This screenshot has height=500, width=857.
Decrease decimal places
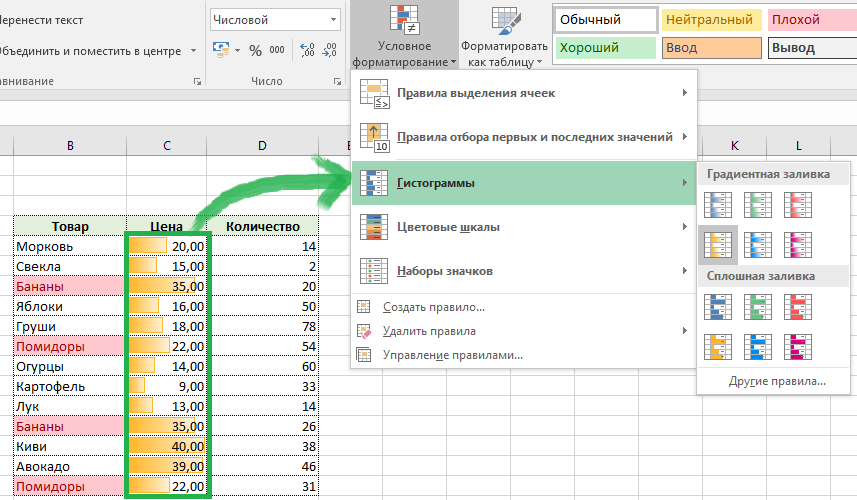coord(330,50)
